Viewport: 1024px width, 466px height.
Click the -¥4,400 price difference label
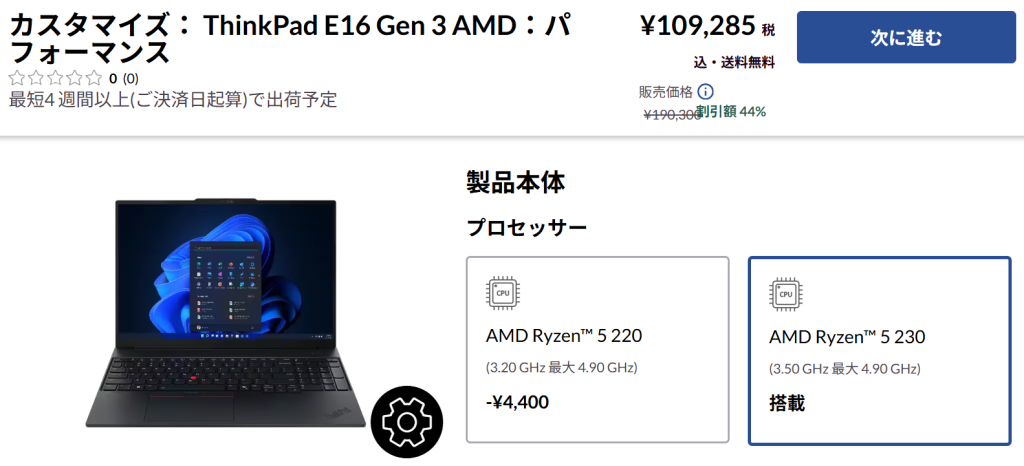(517, 401)
